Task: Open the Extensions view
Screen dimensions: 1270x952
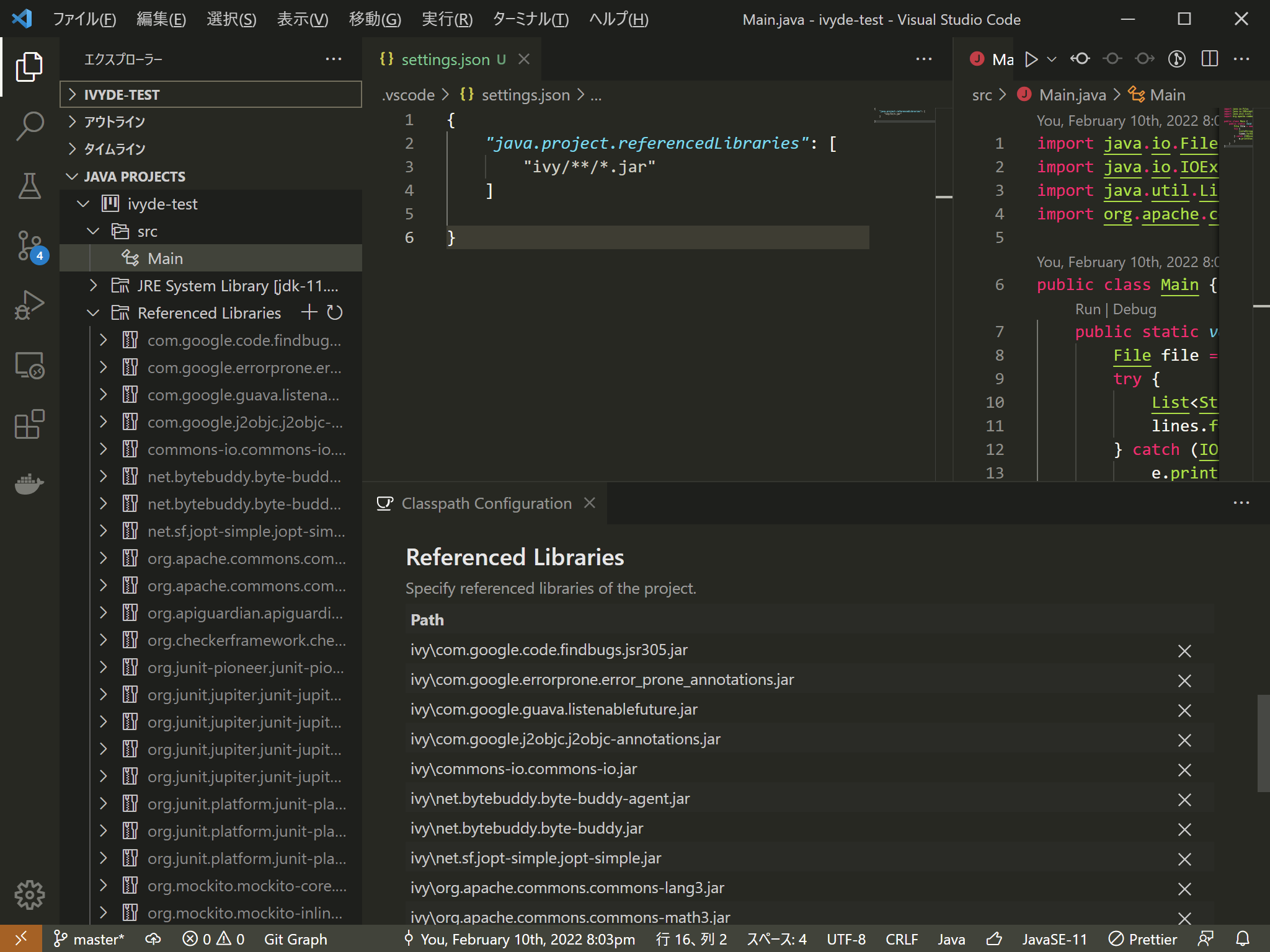Action: coord(29,425)
